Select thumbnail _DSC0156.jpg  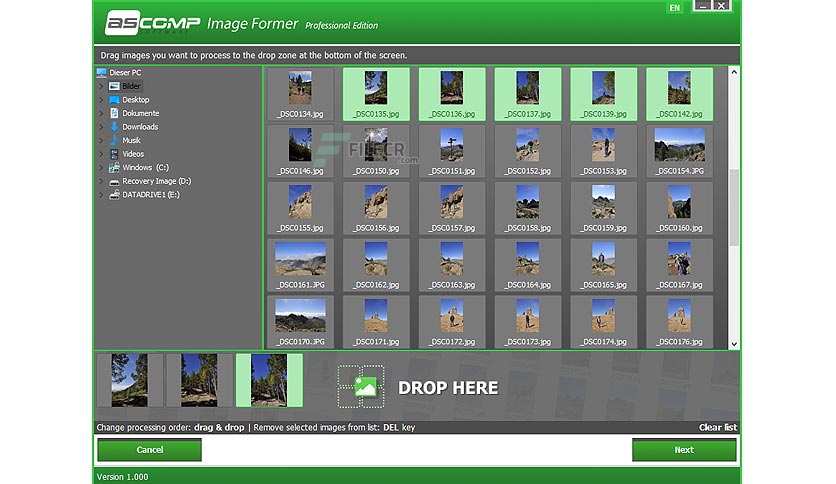point(376,208)
